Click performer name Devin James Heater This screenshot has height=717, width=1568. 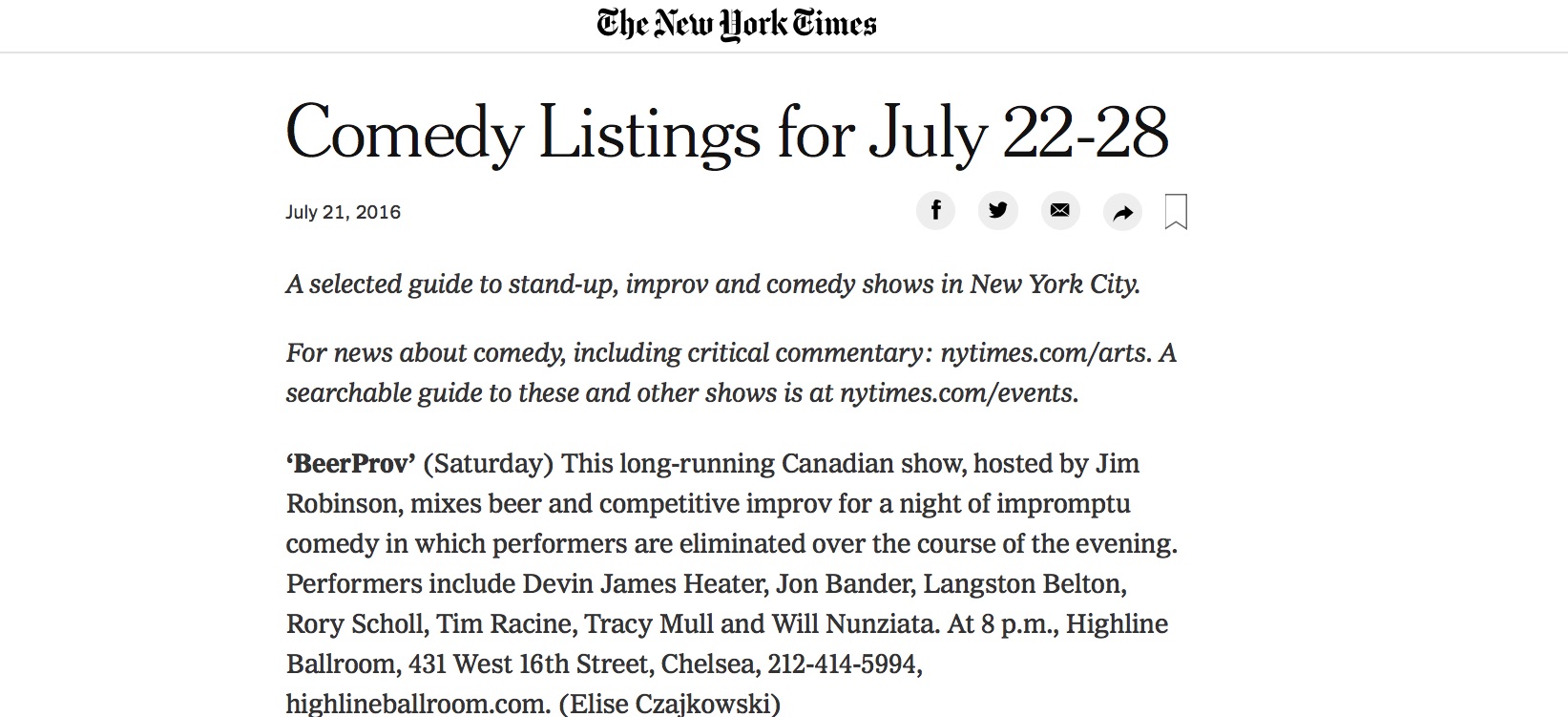coord(644,584)
